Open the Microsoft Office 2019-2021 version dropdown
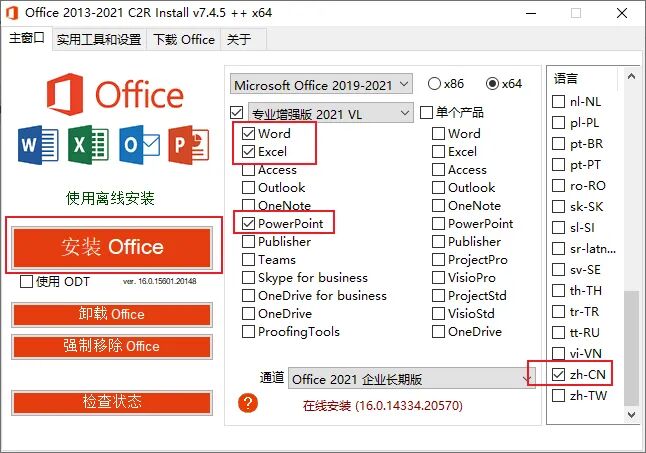Screen dimensions: 646x453 [x=321, y=85]
